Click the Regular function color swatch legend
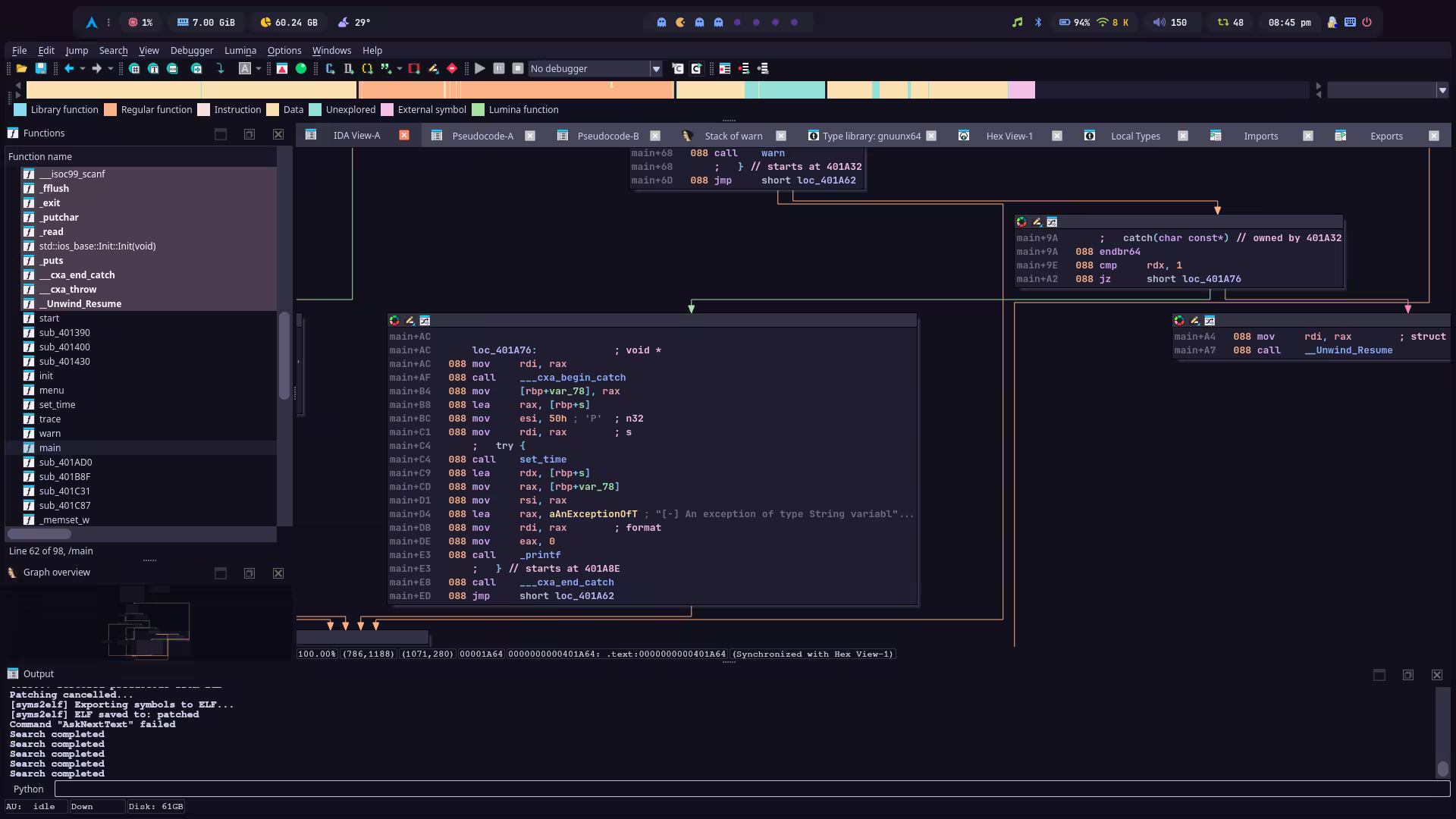Screen dimensions: 1456x819 pos(111,110)
